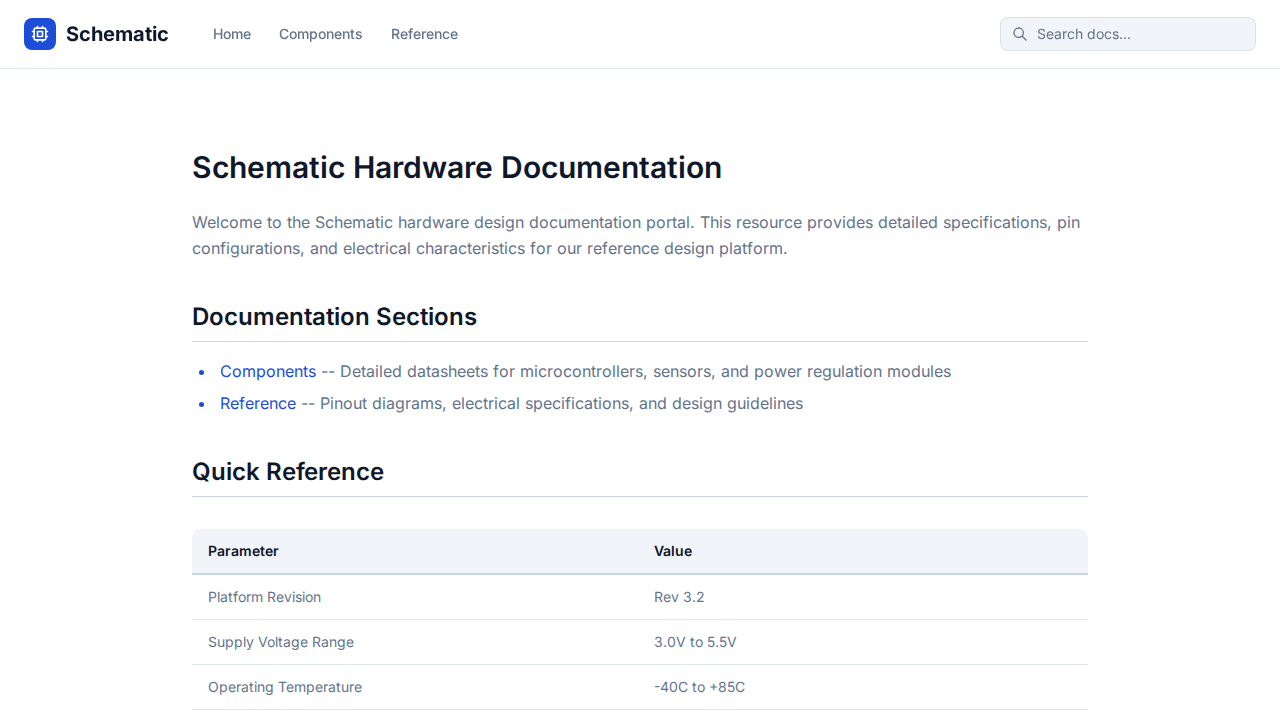Click the magnifier icon in search box
Viewport: 1280px width, 720px height.
tap(1020, 34)
